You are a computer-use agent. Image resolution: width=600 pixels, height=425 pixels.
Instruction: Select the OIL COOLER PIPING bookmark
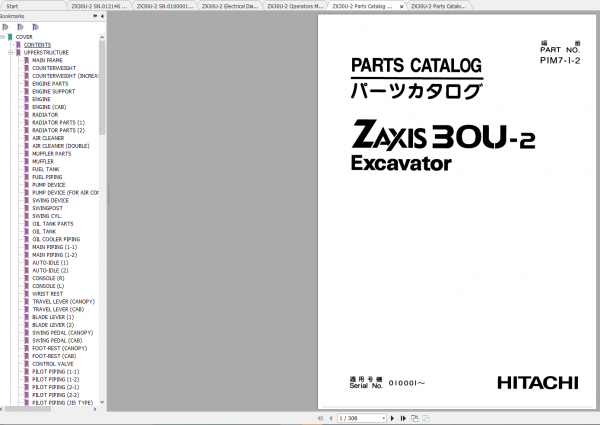click(x=56, y=239)
